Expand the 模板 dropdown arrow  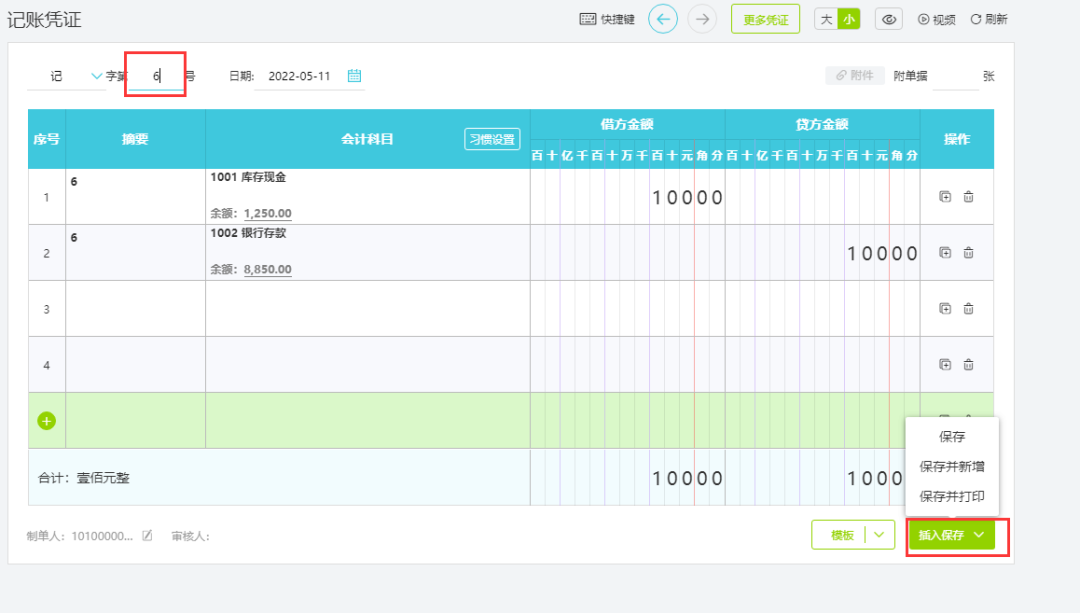click(879, 535)
